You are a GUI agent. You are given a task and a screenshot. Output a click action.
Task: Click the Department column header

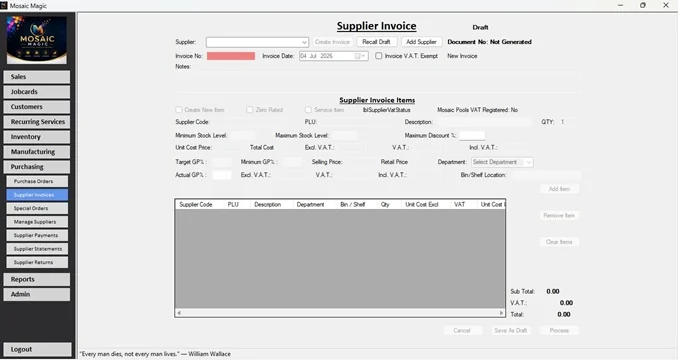pyautogui.click(x=315, y=204)
